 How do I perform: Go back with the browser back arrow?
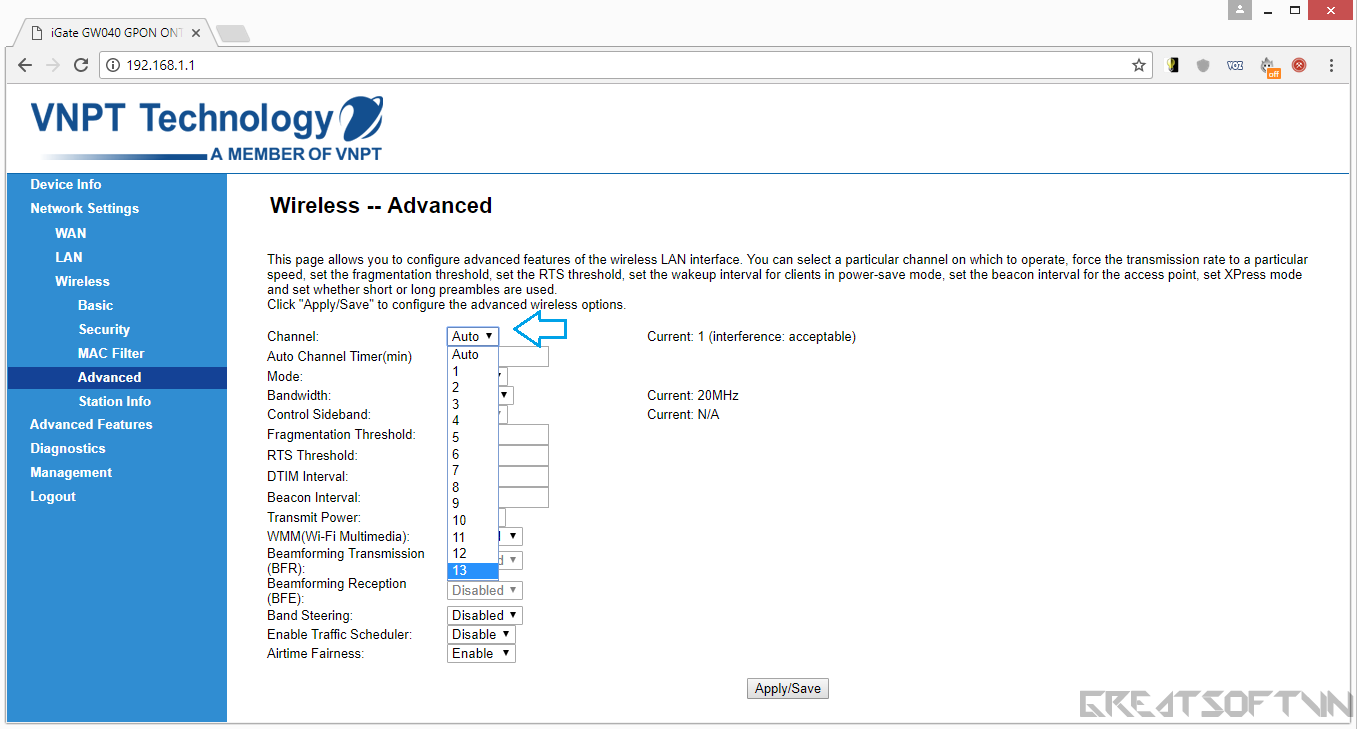coord(25,65)
